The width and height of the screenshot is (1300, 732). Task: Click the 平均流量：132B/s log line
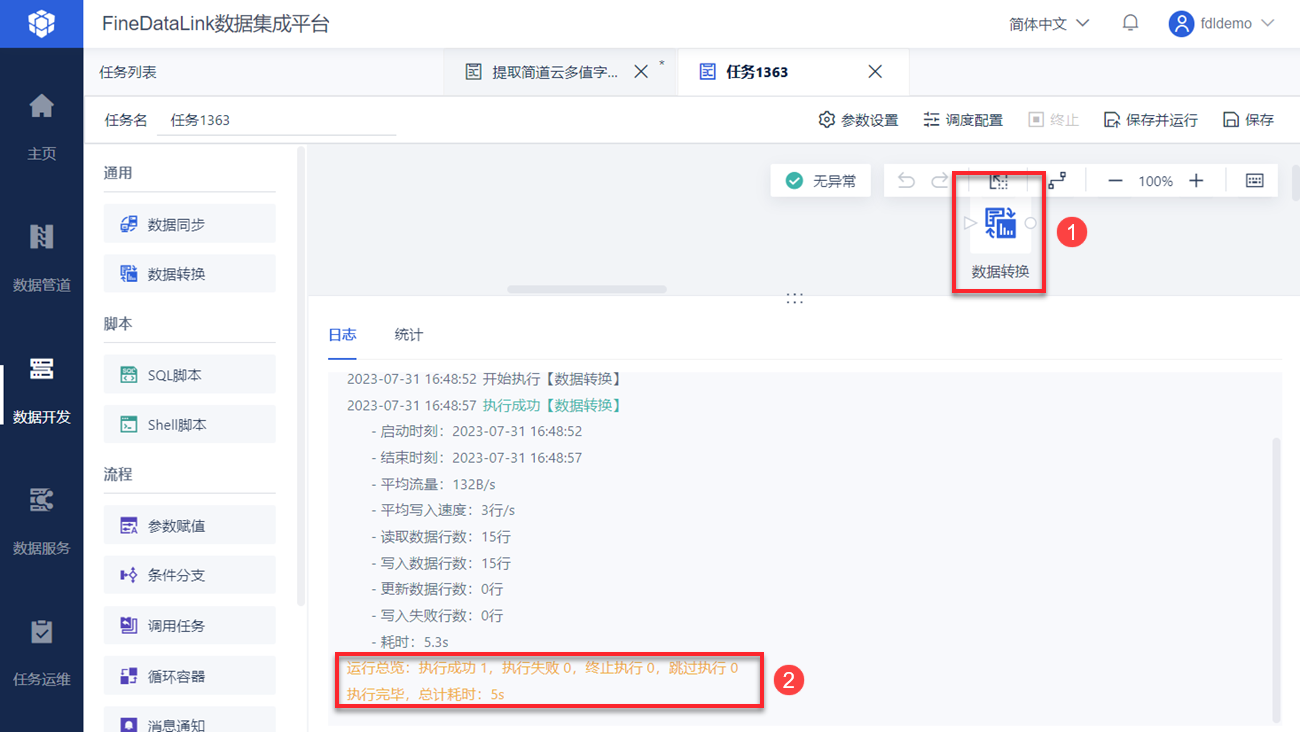pyautogui.click(x=432, y=484)
